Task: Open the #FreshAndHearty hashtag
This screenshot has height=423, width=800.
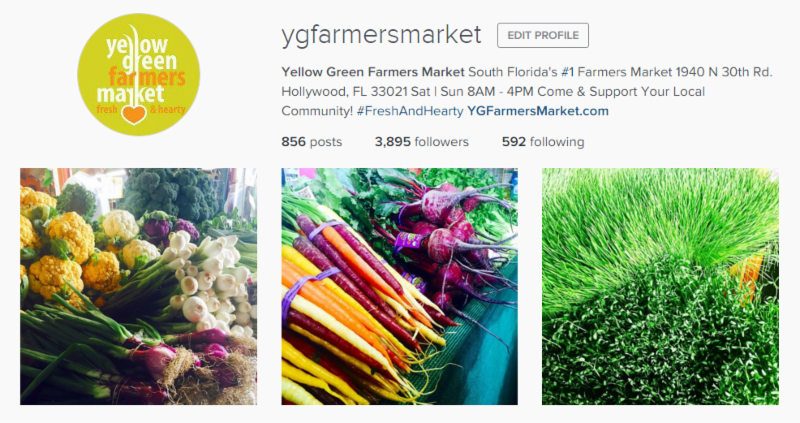Action: pyautogui.click(x=410, y=111)
